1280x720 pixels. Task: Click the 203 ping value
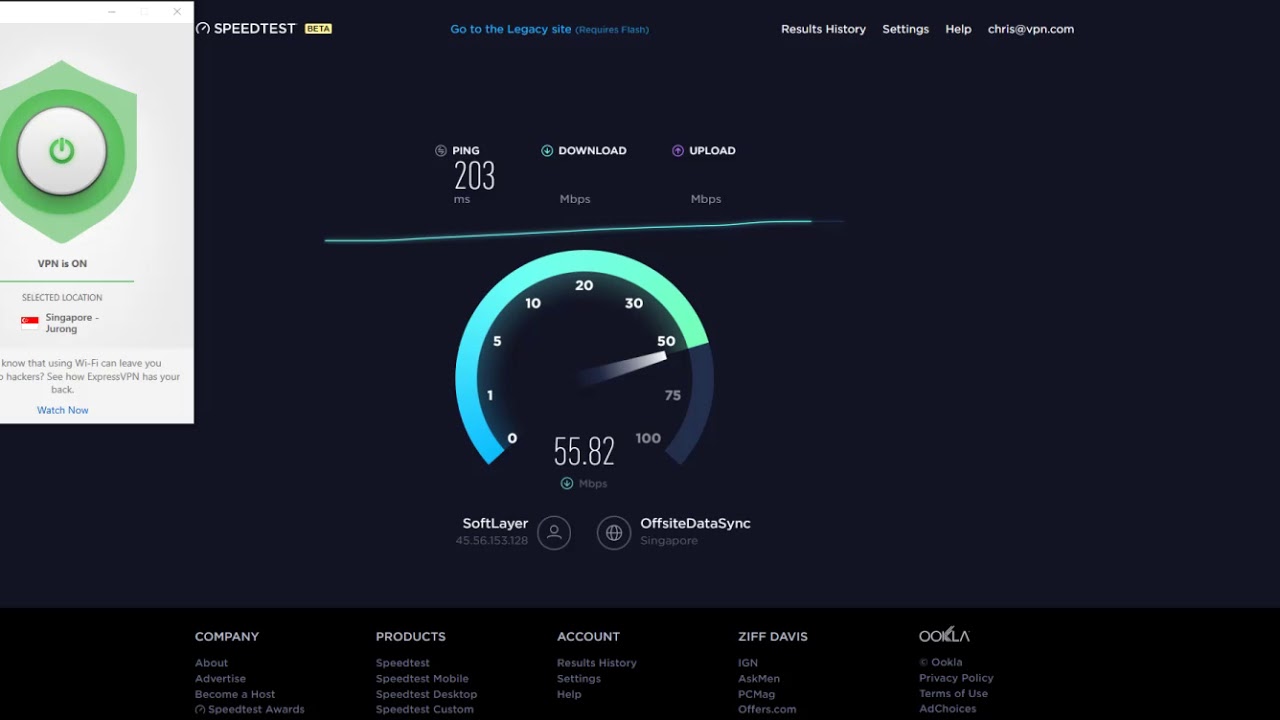475,177
